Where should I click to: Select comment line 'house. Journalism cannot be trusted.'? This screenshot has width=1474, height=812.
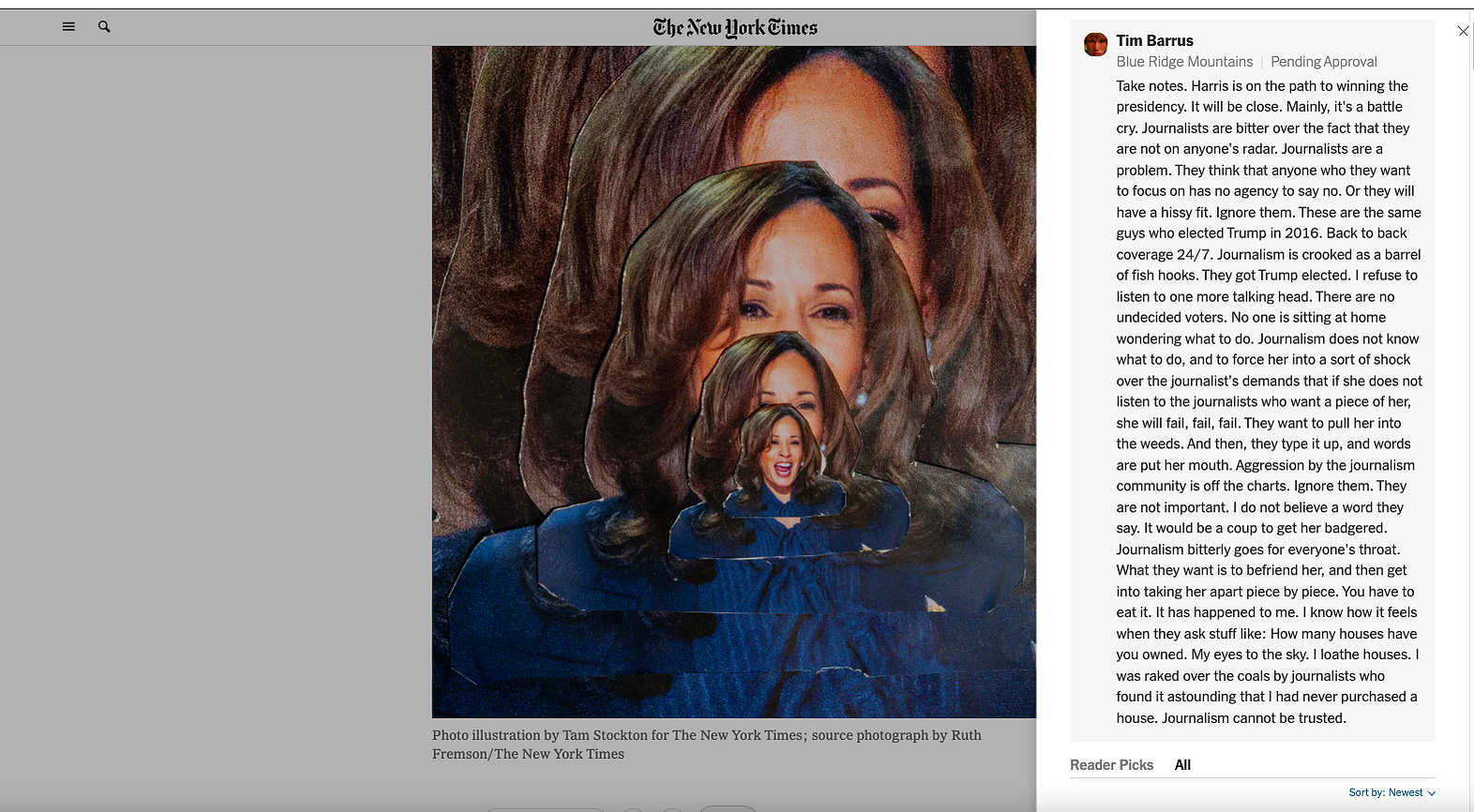coord(1230,718)
